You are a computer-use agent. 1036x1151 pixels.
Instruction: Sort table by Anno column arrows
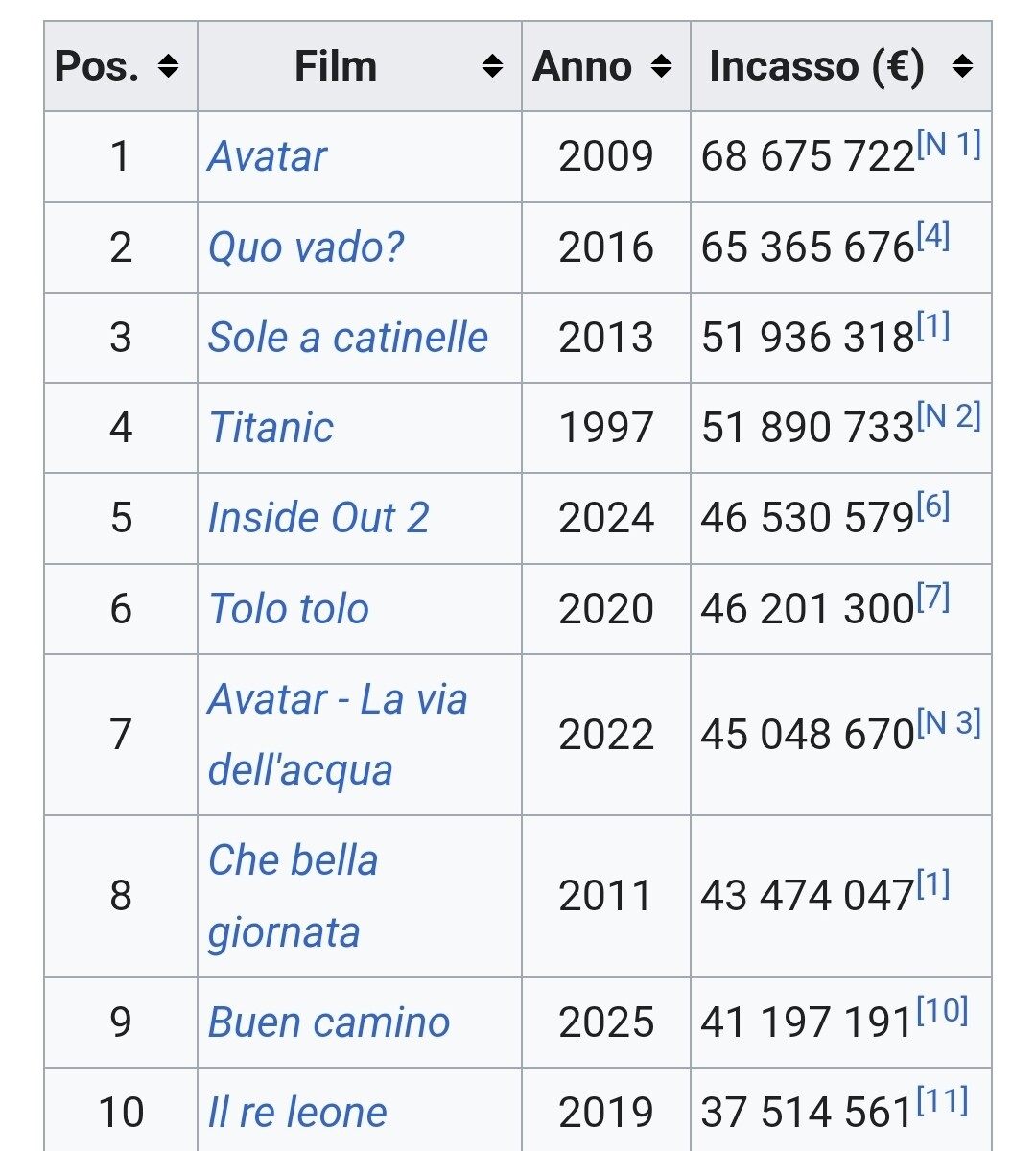661,66
